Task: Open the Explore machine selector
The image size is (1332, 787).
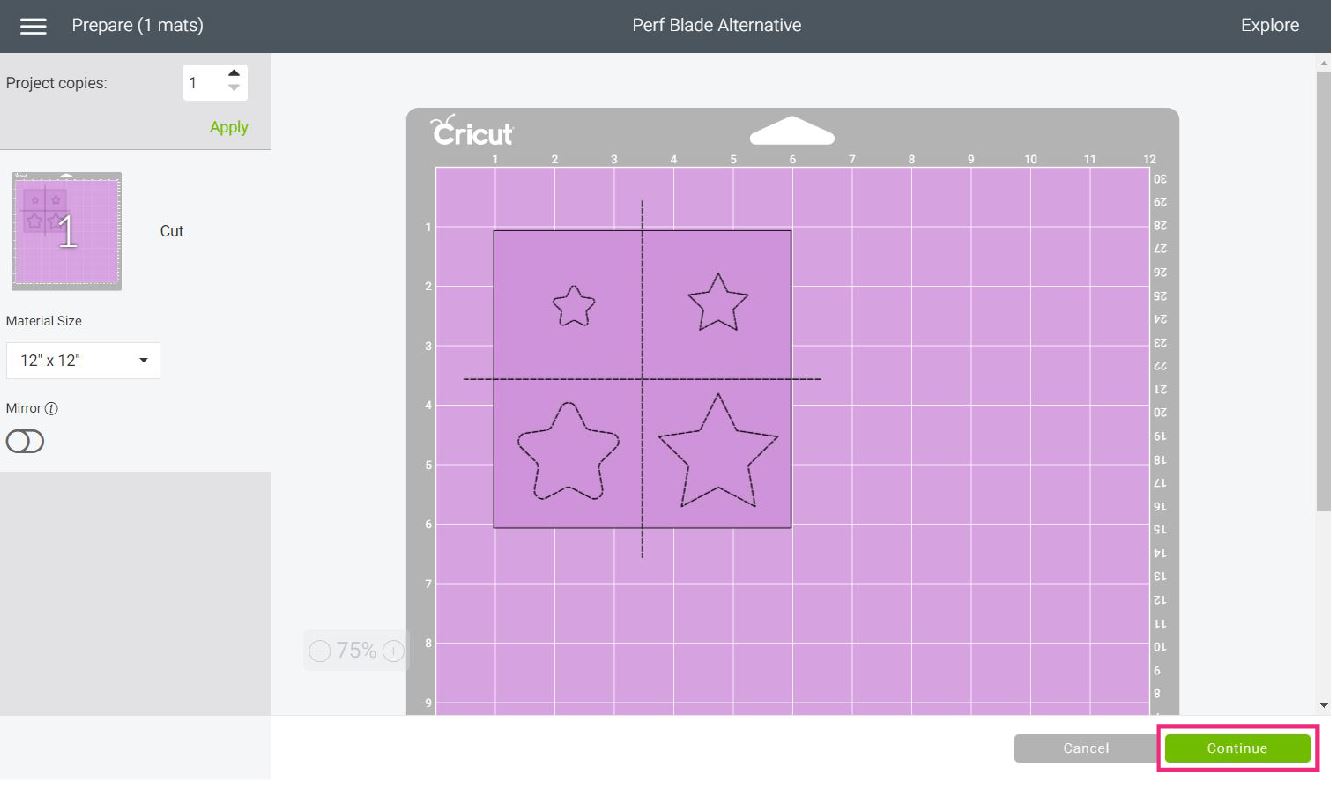Action: (1269, 26)
